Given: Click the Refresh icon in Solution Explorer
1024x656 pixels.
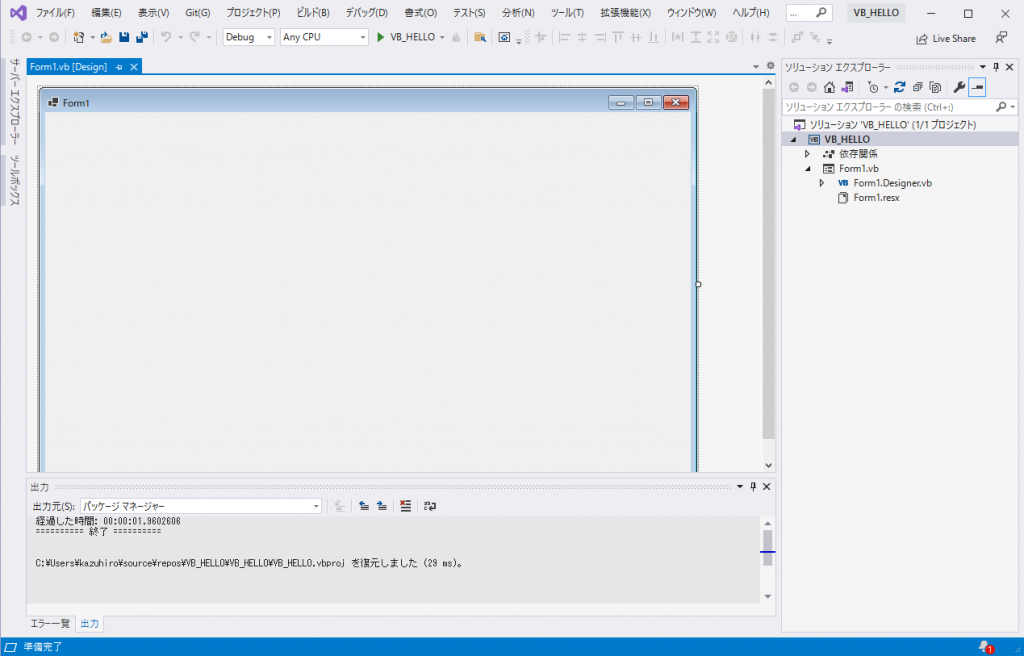Looking at the screenshot, I should pyautogui.click(x=900, y=87).
